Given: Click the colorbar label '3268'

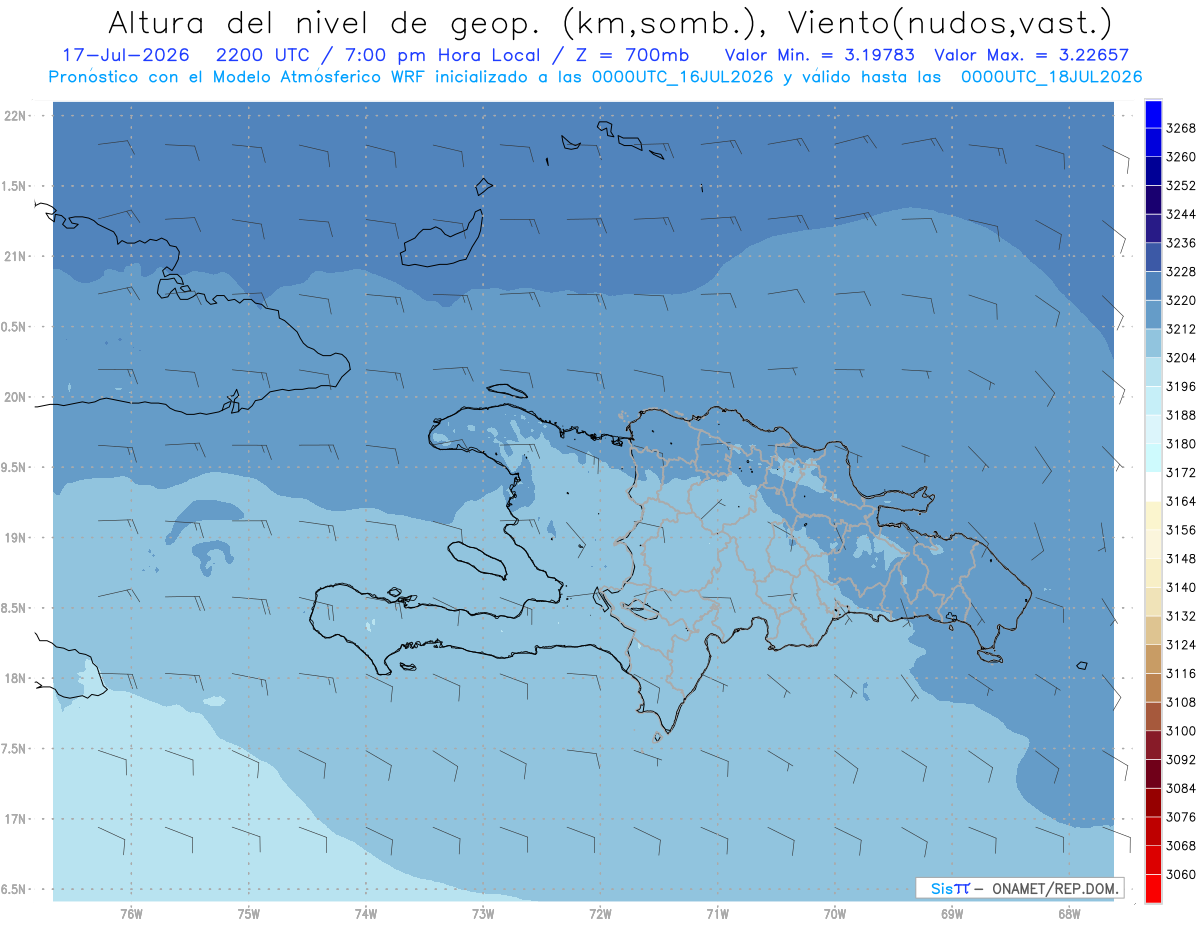Looking at the screenshot, I should pyautogui.click(x=1180, y=128).
